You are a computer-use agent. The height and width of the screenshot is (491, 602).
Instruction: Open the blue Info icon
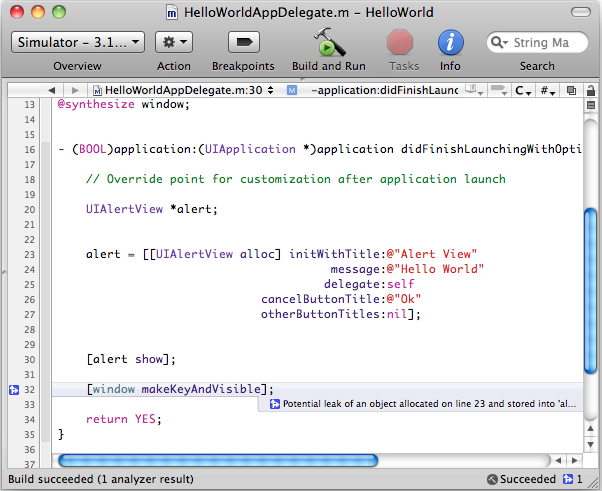[x=451, y=42]
